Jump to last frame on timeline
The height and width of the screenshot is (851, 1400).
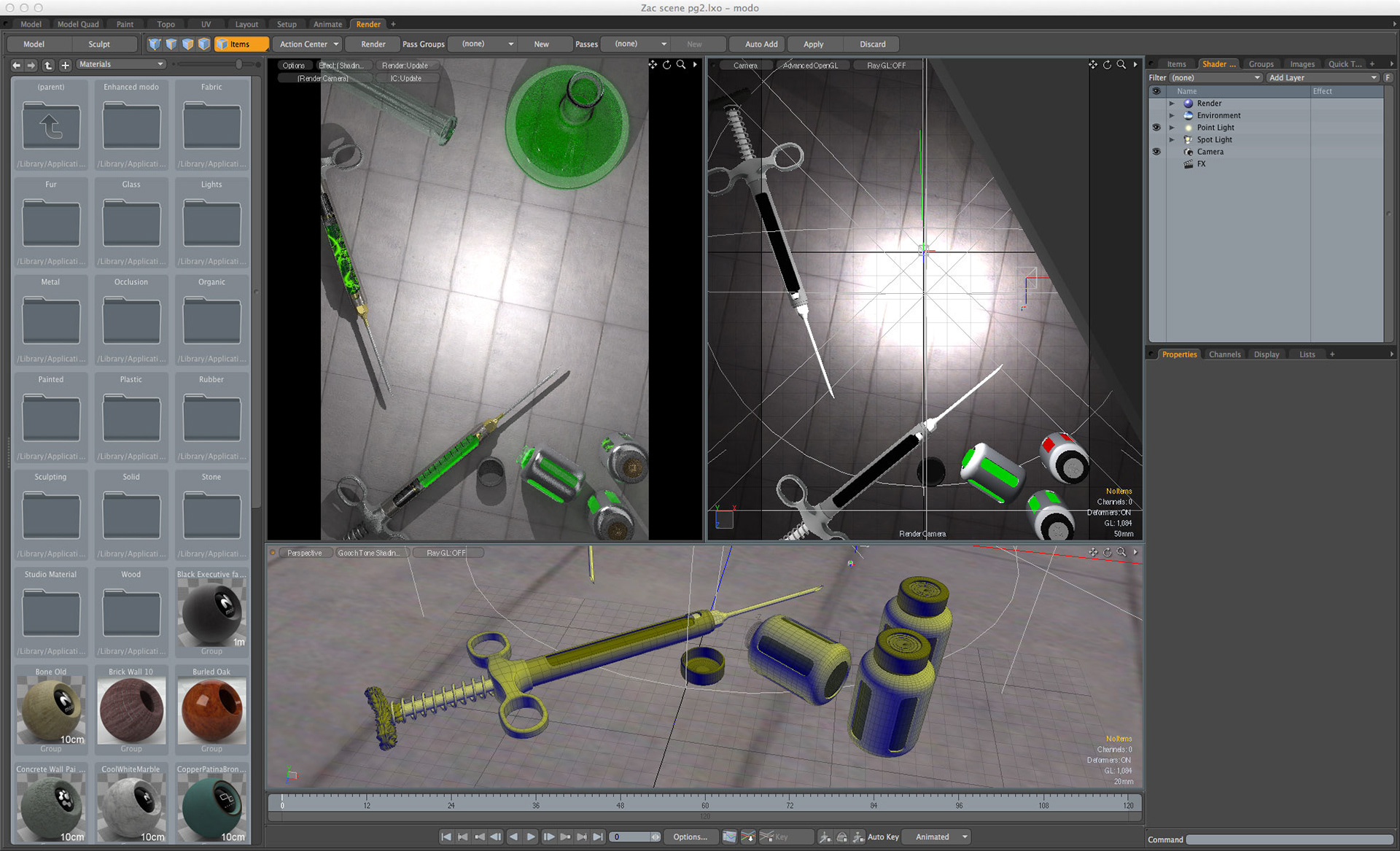click(x=598, y=837)
